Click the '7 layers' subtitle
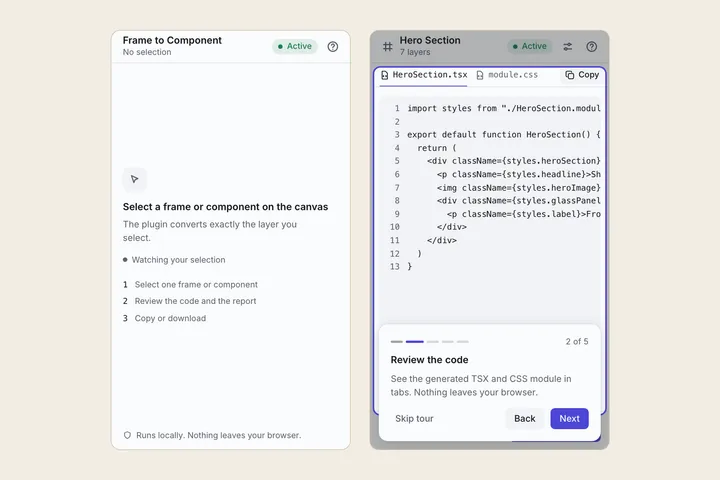 [x=415, y=52]
